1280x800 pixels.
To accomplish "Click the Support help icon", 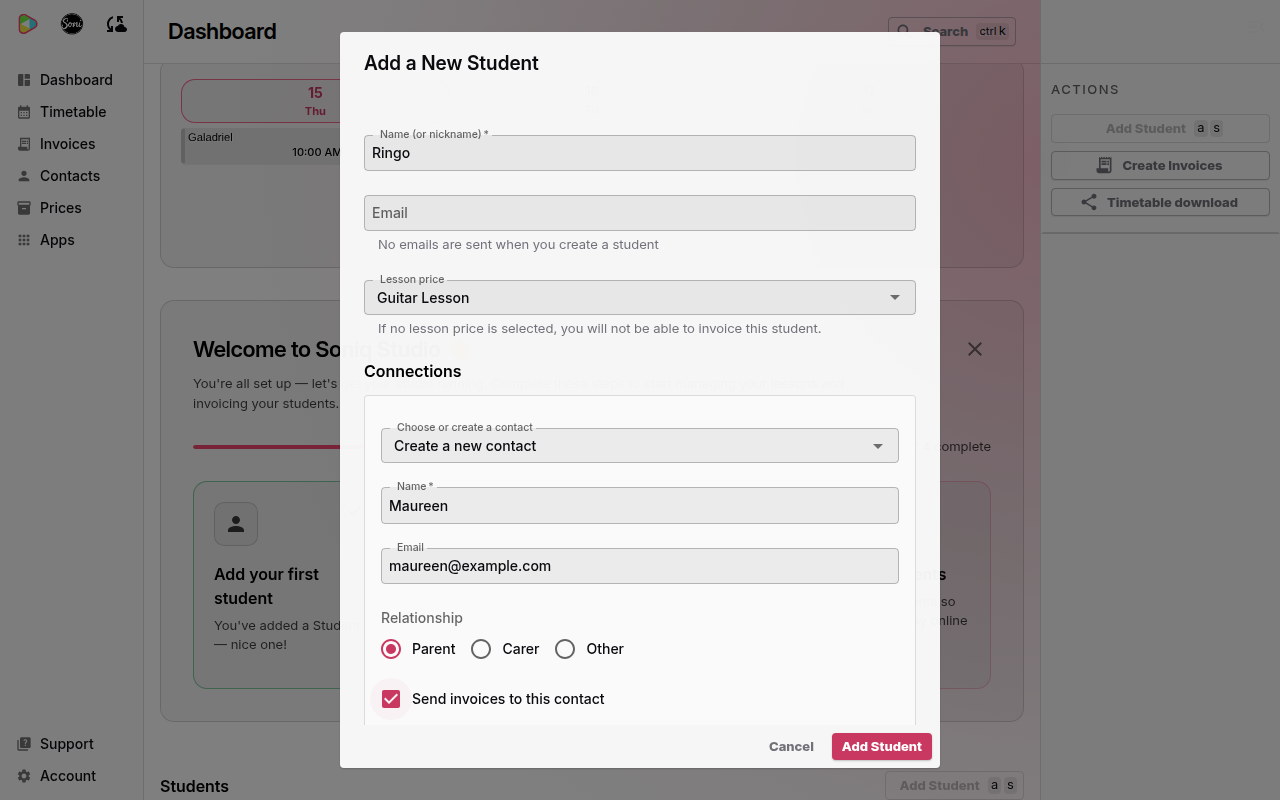I will click(24, 744).
